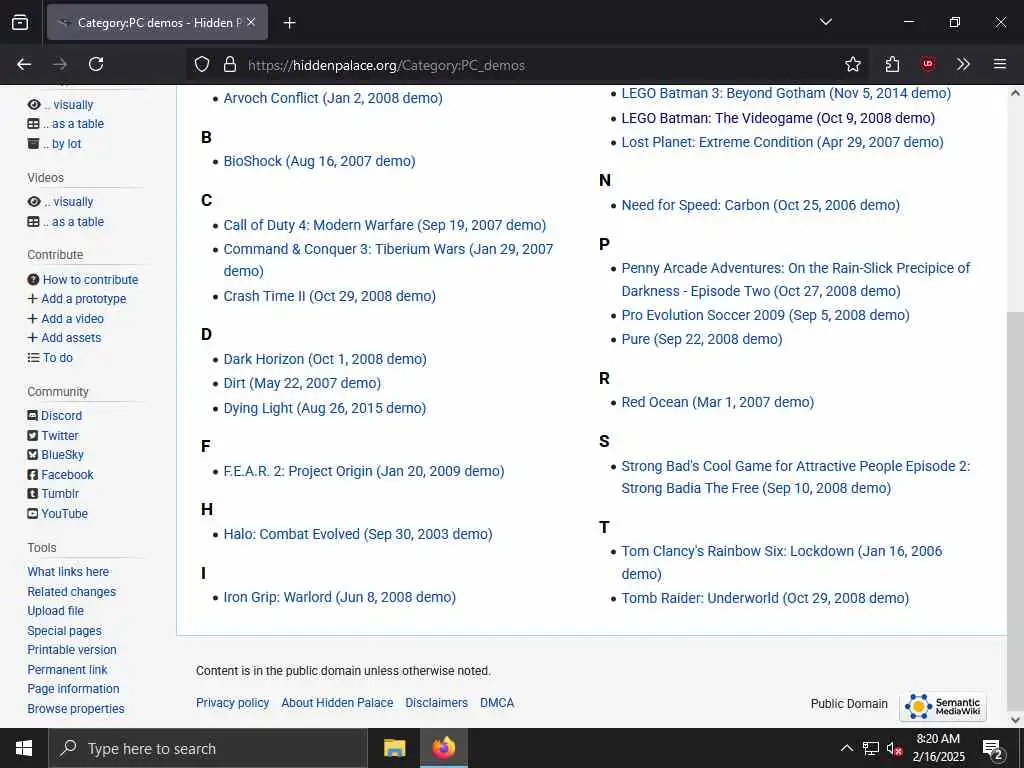1024x768 pixels.
Task: Open Dark Horizon demo link
Action: click(x=325, y=359)
